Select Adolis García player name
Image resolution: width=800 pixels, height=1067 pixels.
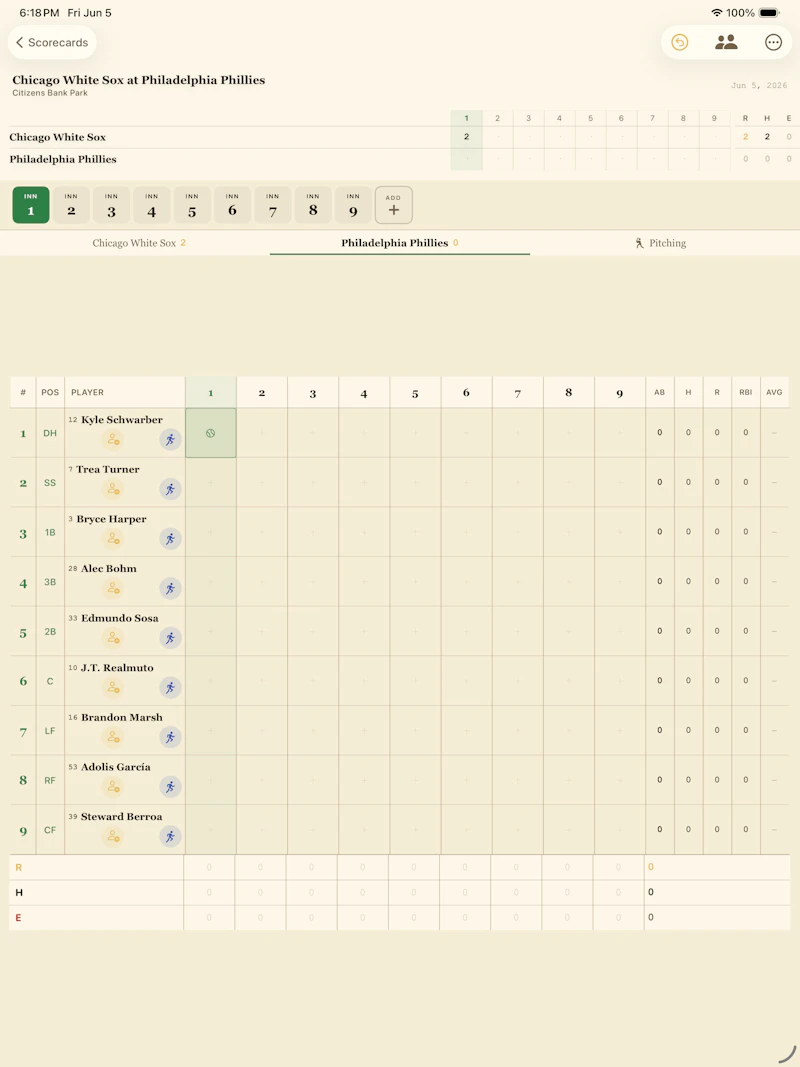pyautogui.click(x=116, y=767)
